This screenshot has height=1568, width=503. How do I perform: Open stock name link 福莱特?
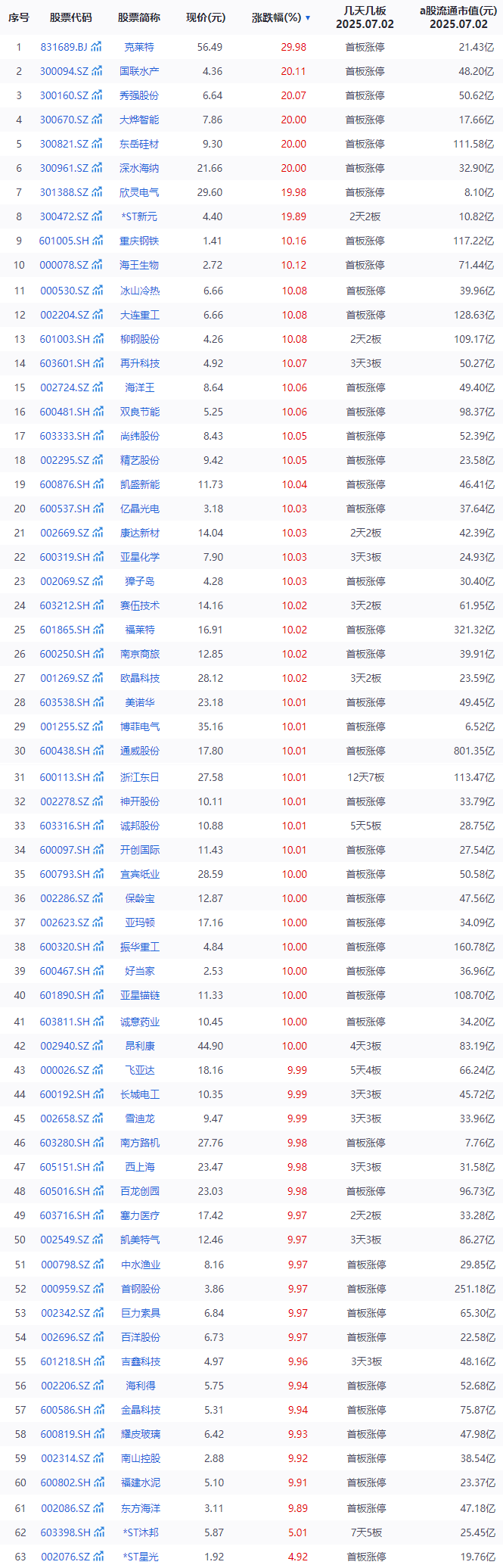pos(140,630)
